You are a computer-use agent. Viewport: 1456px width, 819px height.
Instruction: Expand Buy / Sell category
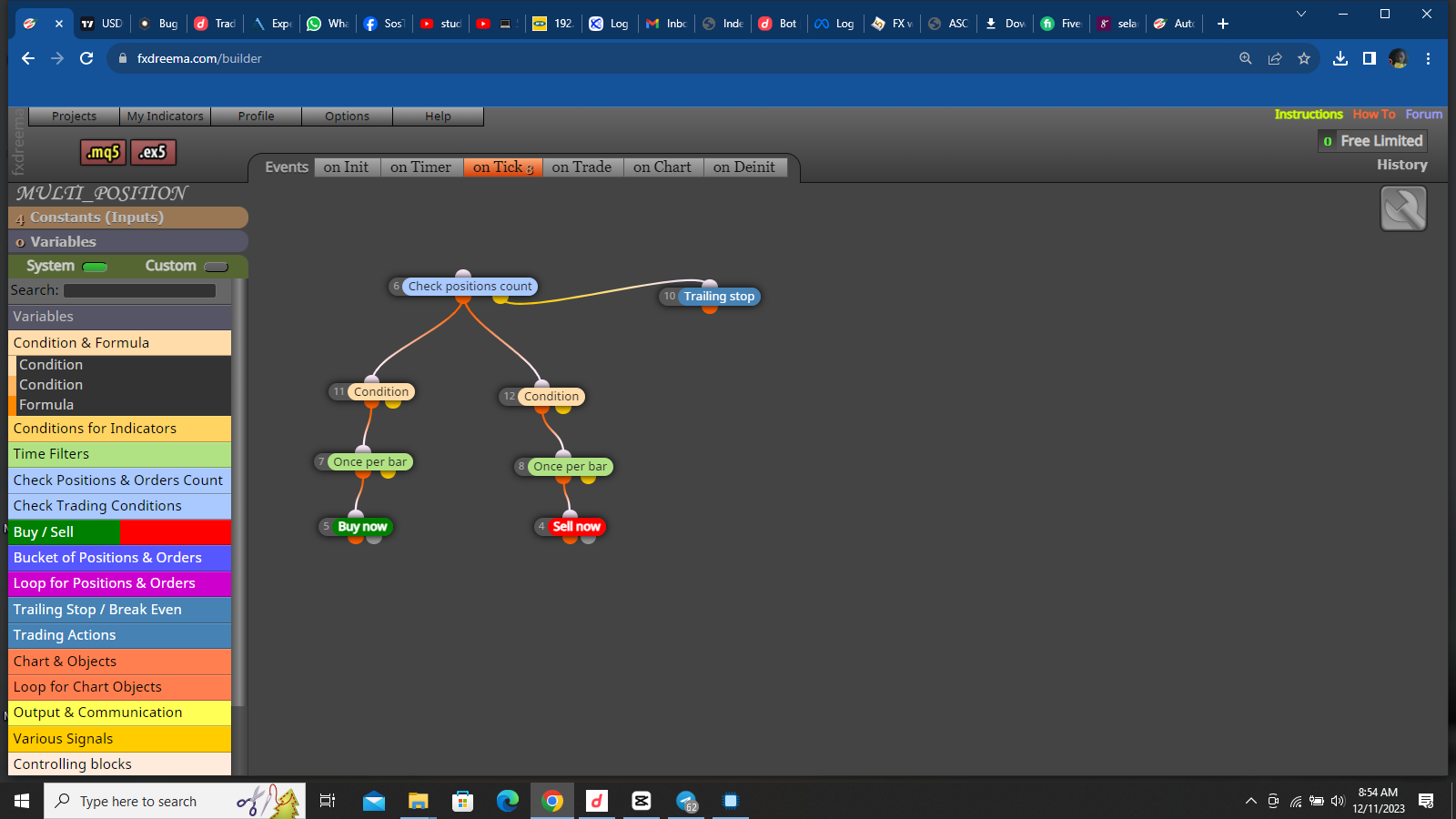[120, 532]
